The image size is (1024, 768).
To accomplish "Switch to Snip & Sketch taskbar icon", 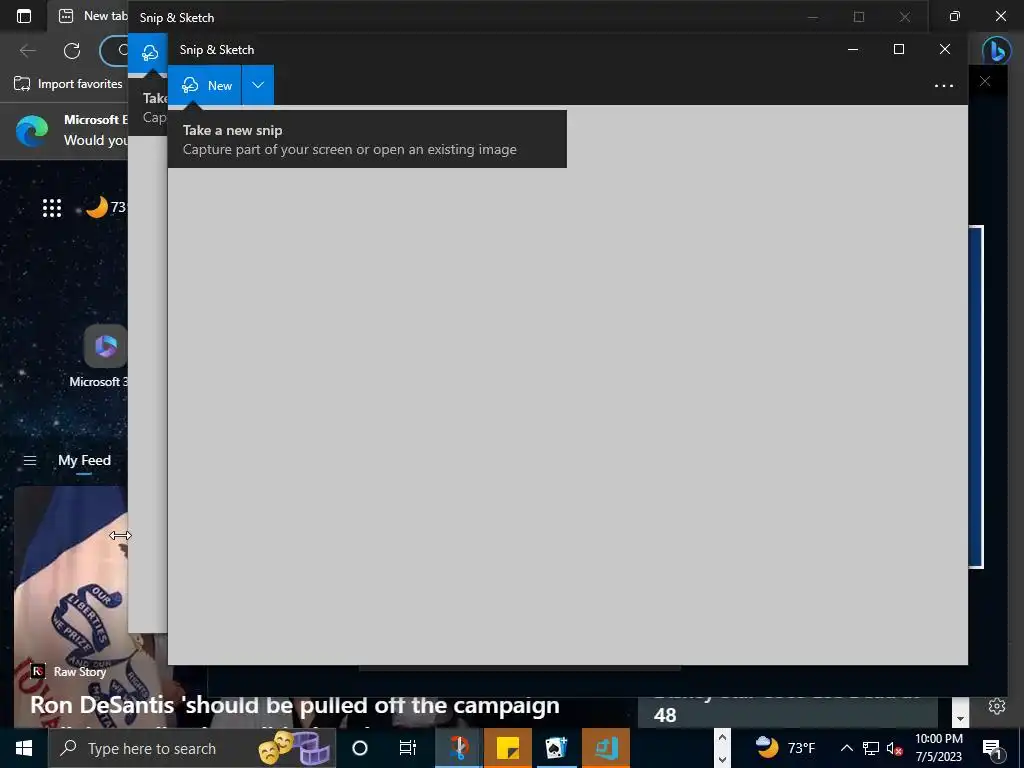I will [459, 748].
